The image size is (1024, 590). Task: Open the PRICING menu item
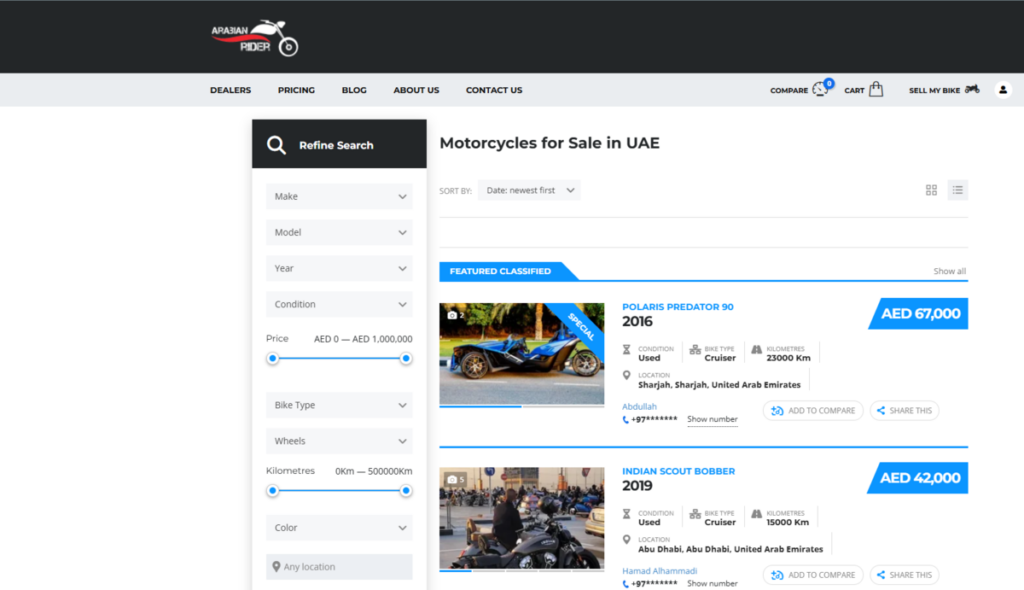tap(296, 90)
